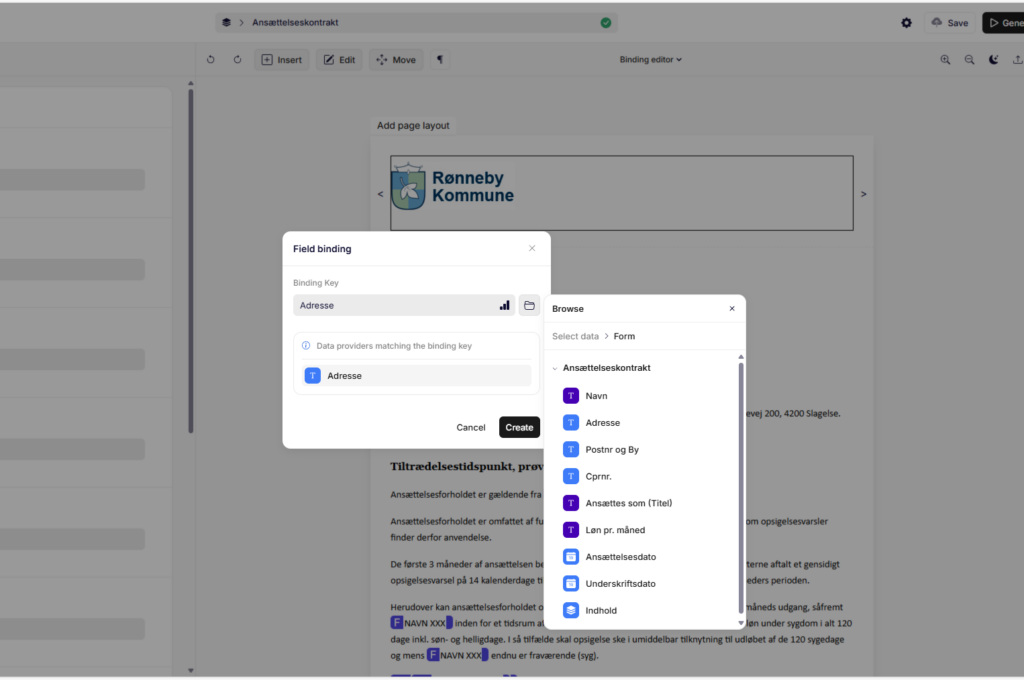1024x680 pixels.
Task: Select the Indhold layers item
Action: [601, 610]
